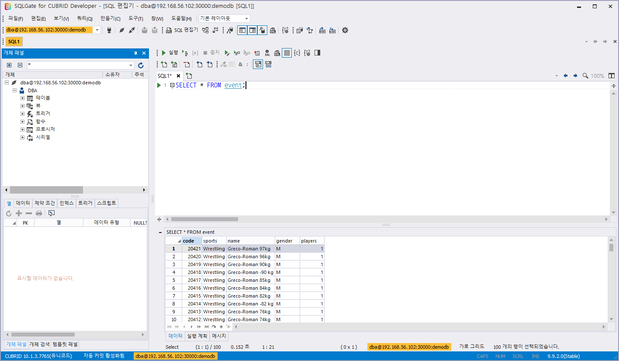Collapse the SELECT * FROM event result section
Screen dimensions: 619x361
(160, 232)
